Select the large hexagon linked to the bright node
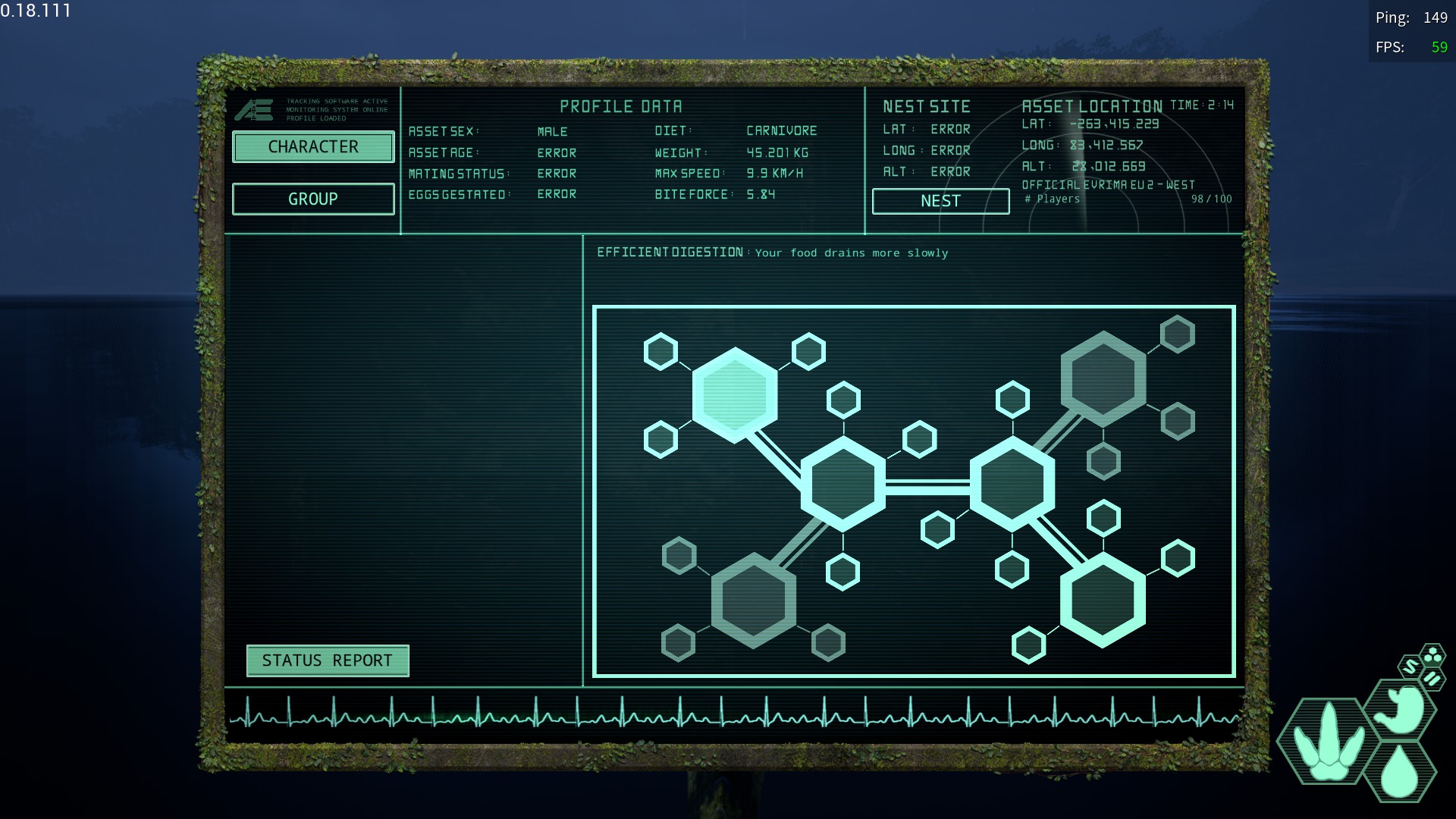1456x819 pixels. (843, 483)
